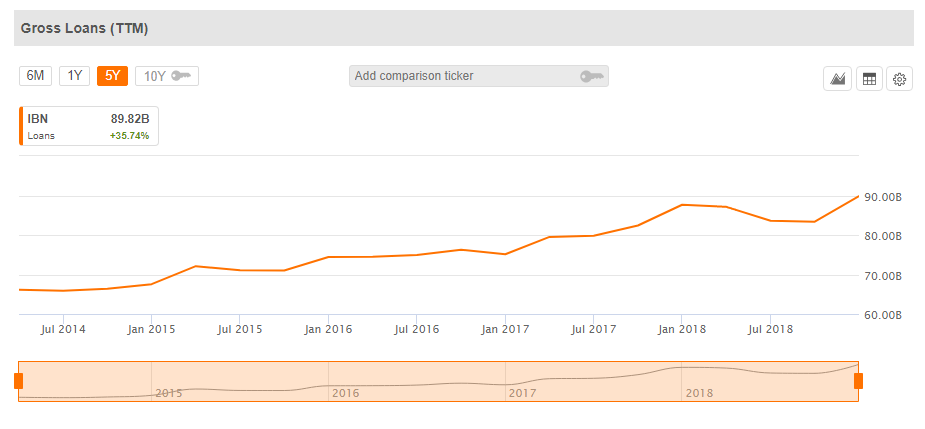Click 2016 in the range navigator
925x429 pixels.
(x=346, y=393)
